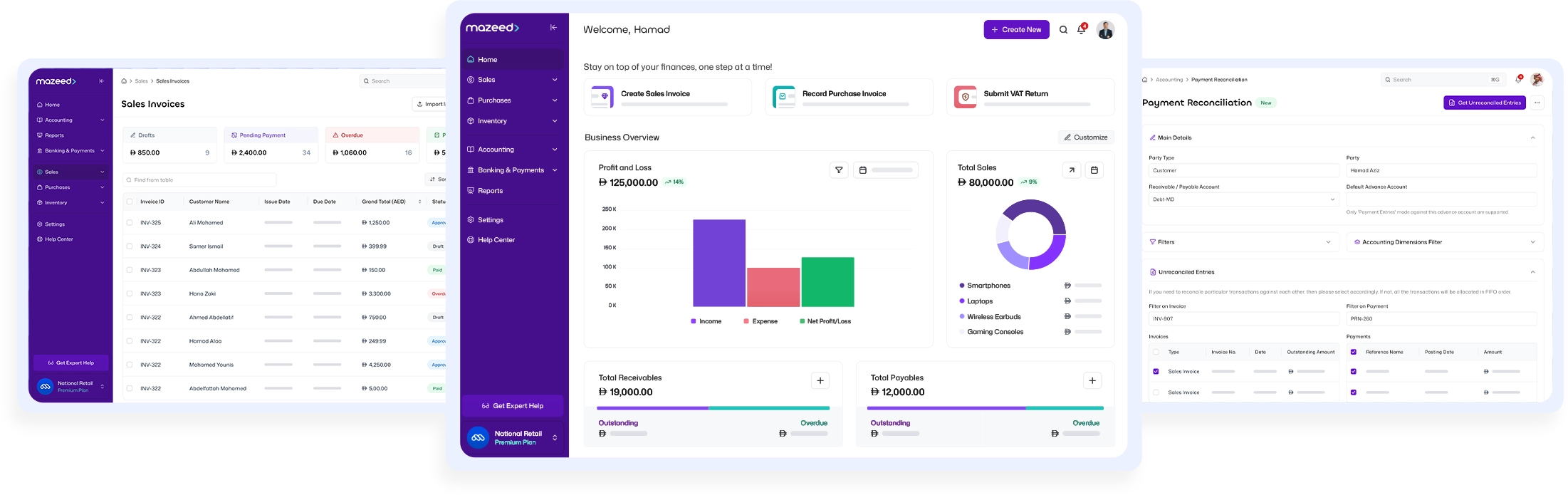The height and width of the screenshot is (495, 1568).
Task: Click the Get Unreconciled Entries button
Action: (x=1484, y=103)
